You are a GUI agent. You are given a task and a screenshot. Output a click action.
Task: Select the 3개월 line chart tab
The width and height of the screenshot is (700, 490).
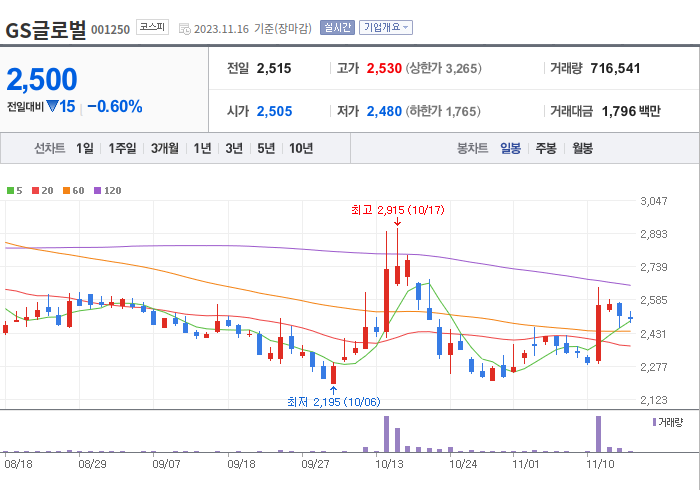point(165,148)
